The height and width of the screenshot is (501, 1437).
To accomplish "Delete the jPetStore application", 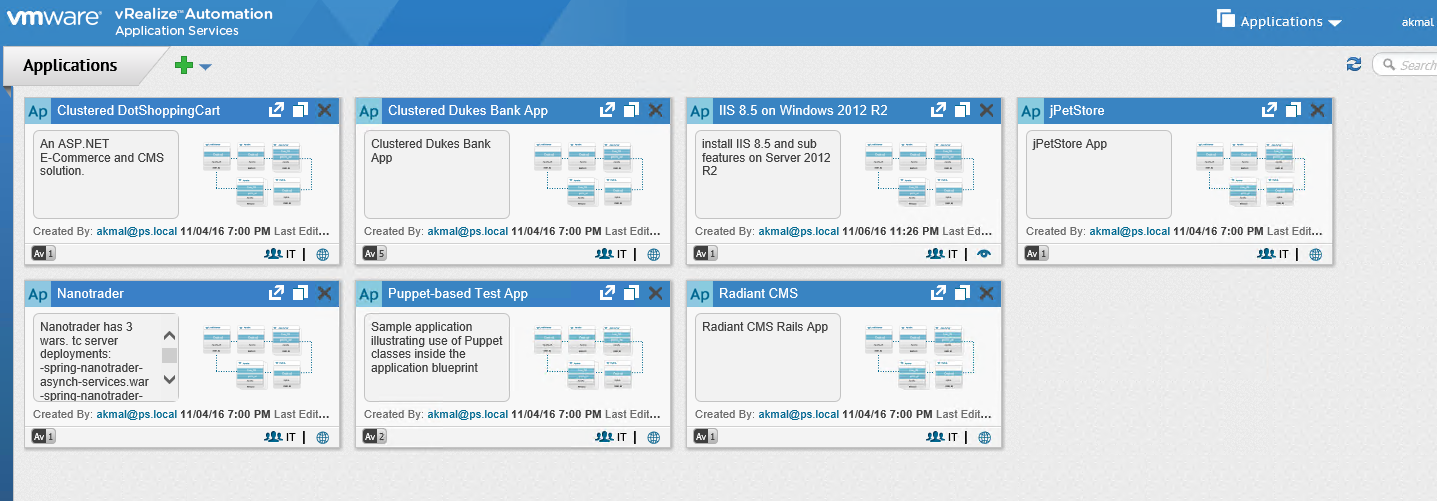I will 1317,110.
